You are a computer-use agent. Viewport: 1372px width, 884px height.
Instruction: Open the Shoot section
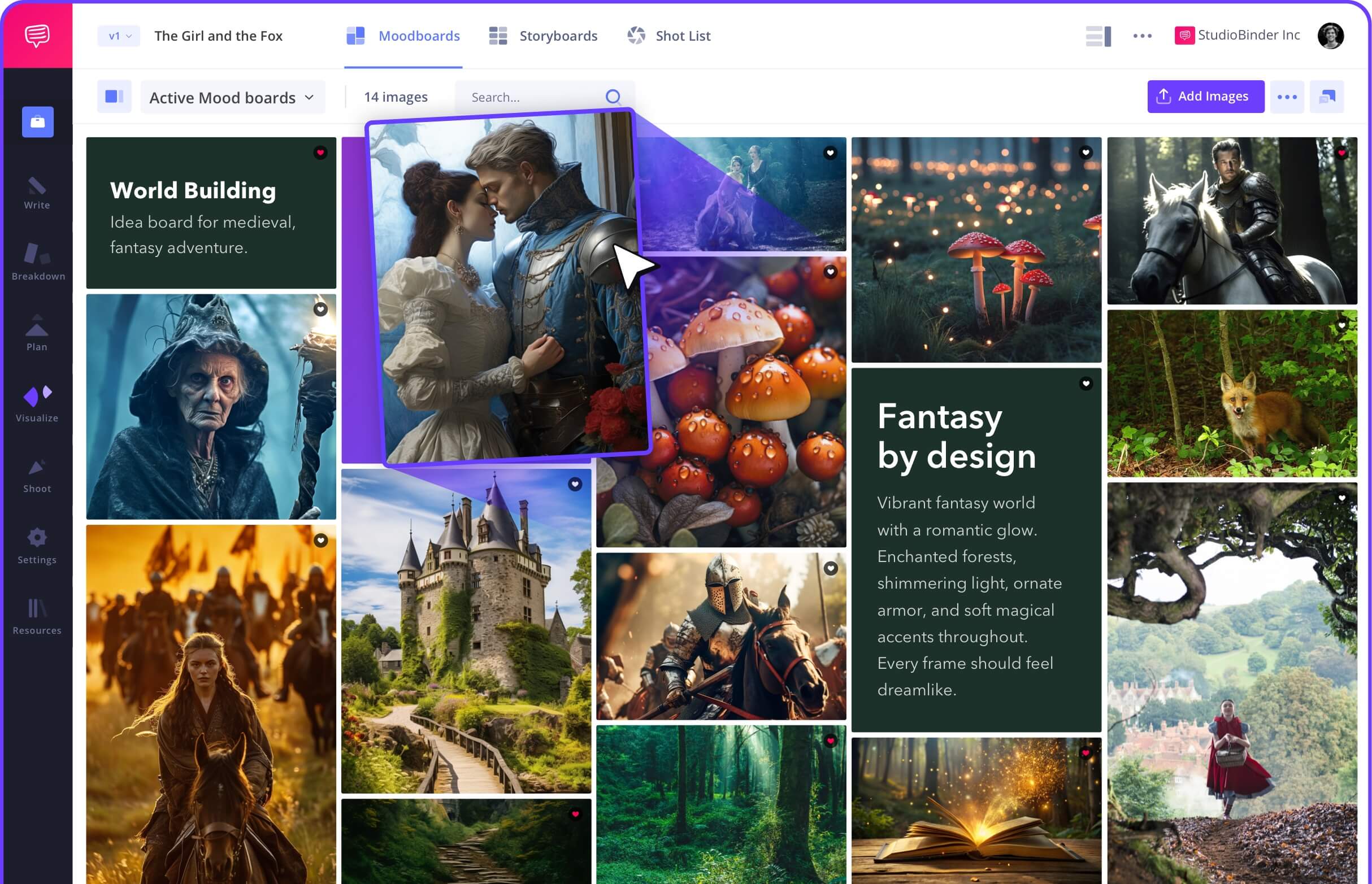pos(37,471)
